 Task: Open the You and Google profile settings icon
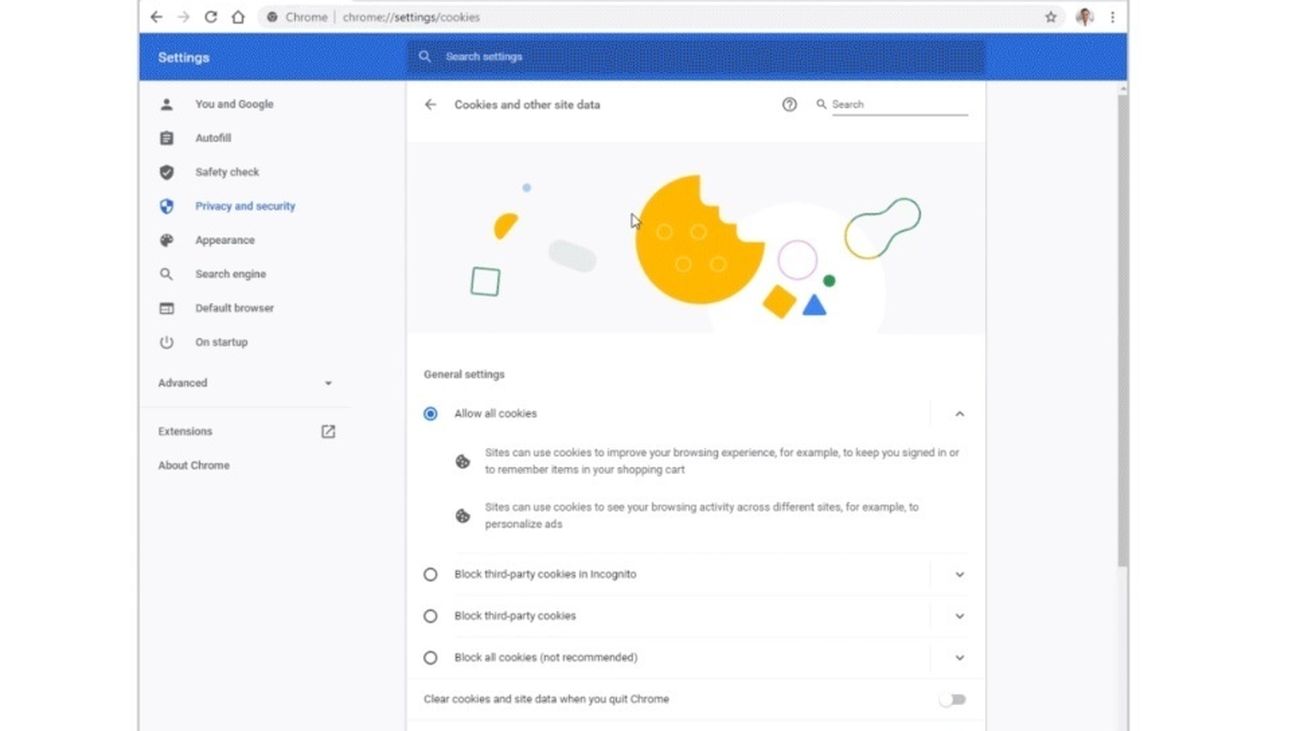coord(166,104)
